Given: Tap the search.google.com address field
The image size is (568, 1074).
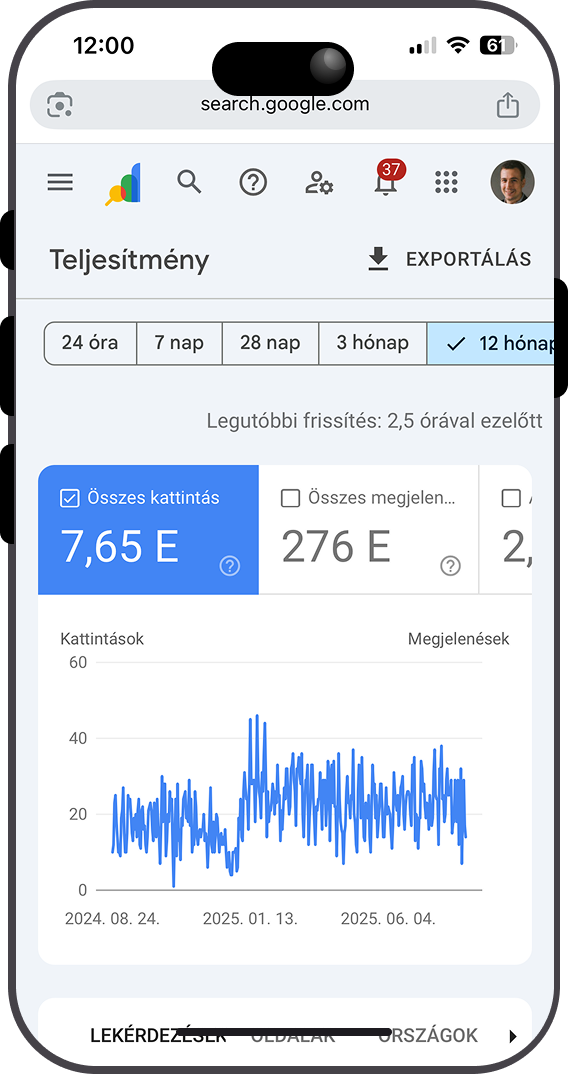Looking at the screenshot, I should [x=285, y=105].
